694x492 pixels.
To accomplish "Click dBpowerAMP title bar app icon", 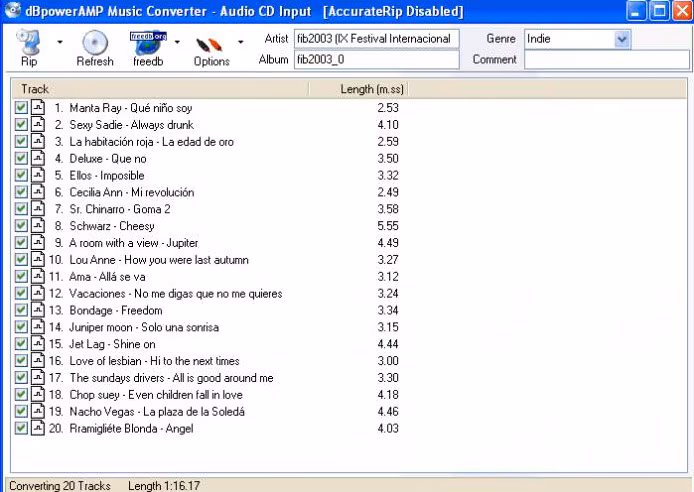I will point(12,10).
